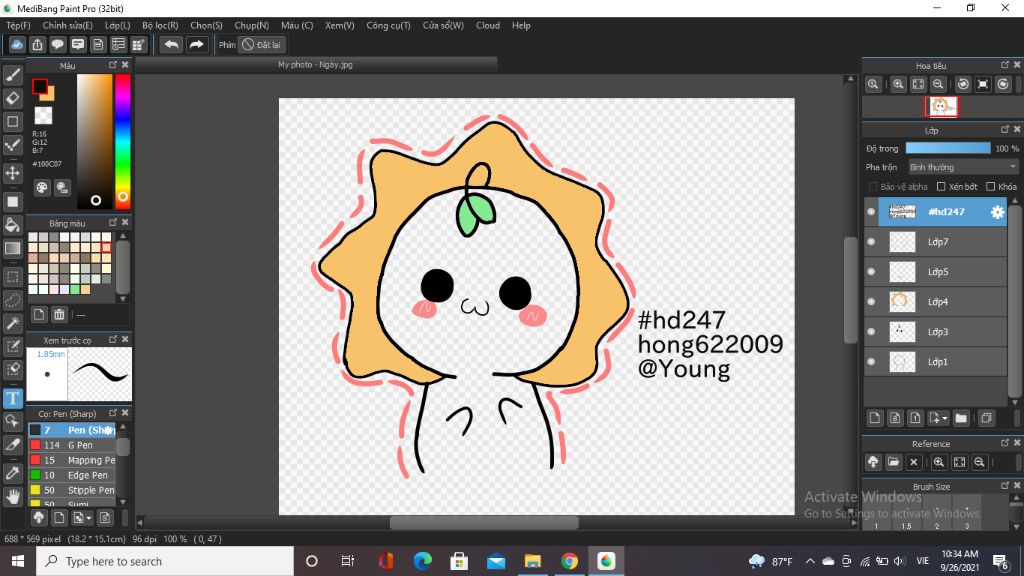Select the G Pen brush
Screen dimensions: 1024x576
tap(72, 445)
